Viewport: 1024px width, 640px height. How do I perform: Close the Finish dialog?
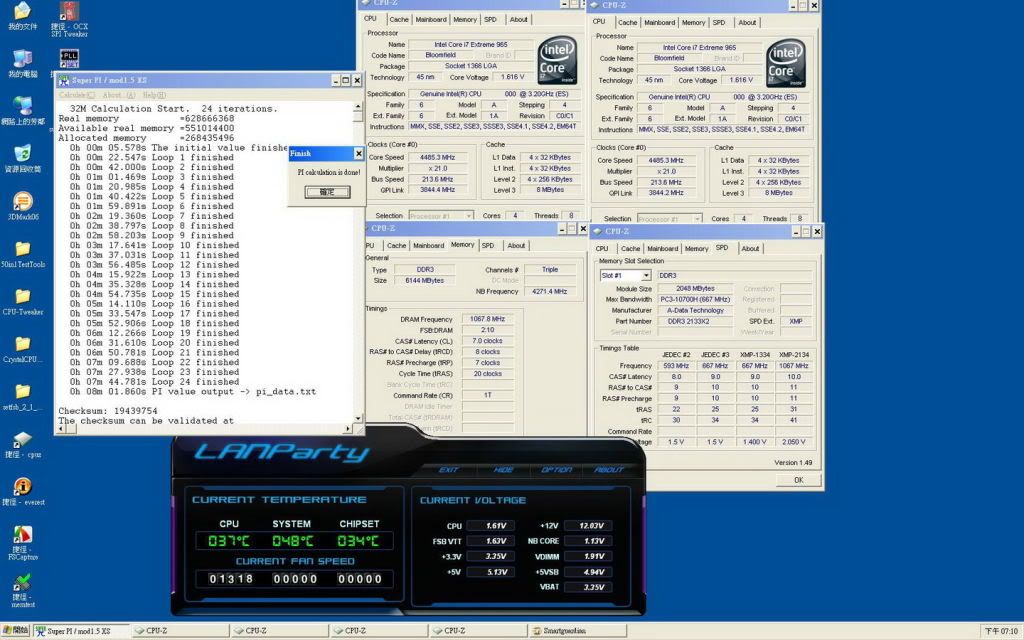[359, 153]
